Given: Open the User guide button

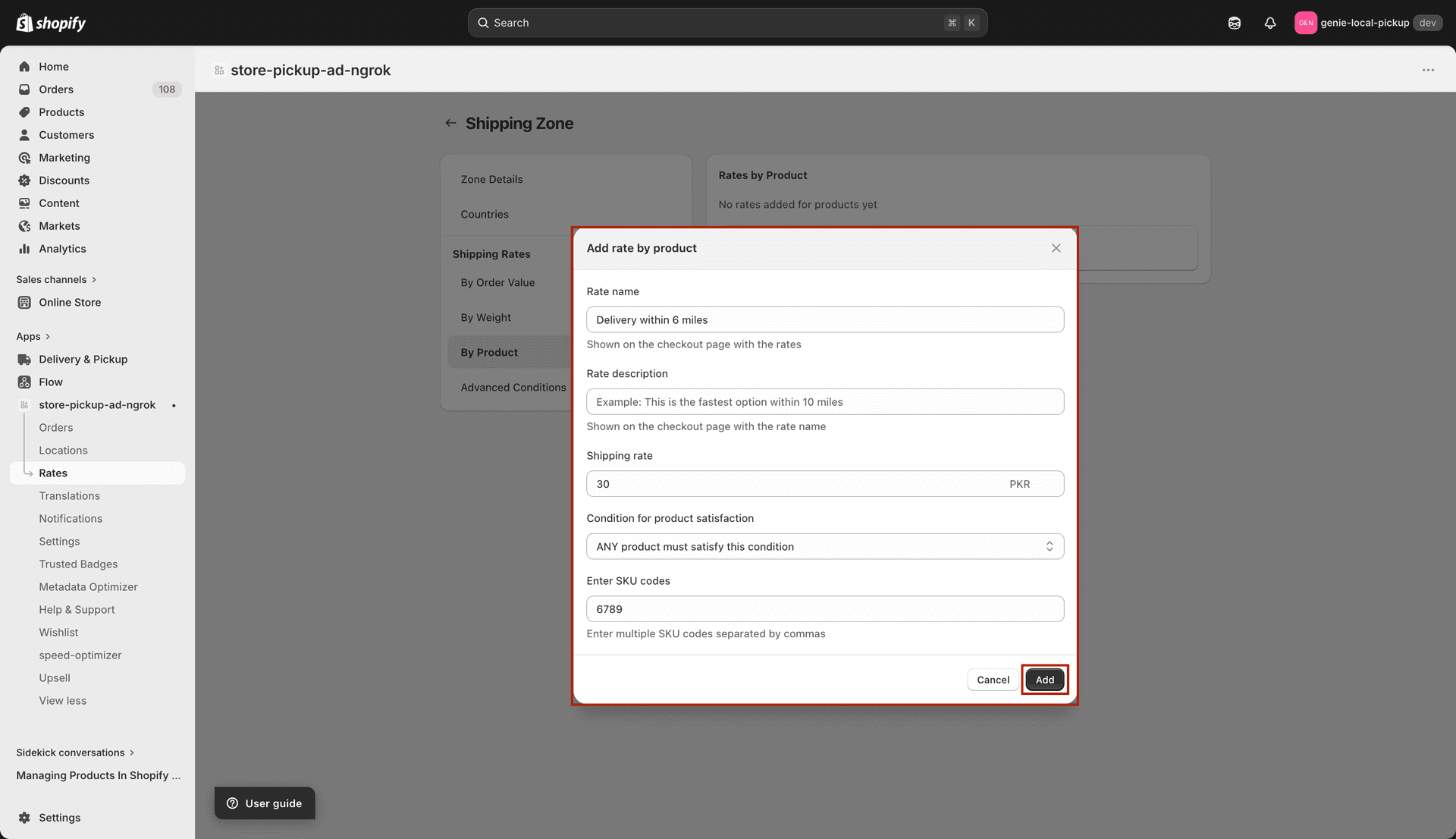Looking at the screenshot, I should click(265, 803).
